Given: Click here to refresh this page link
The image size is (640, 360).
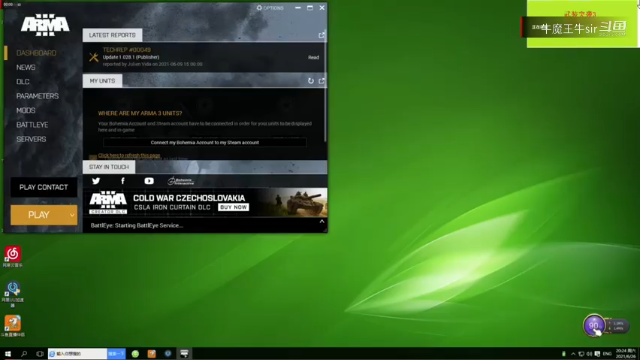Looking at the screenshot, I should coord(129,156).
